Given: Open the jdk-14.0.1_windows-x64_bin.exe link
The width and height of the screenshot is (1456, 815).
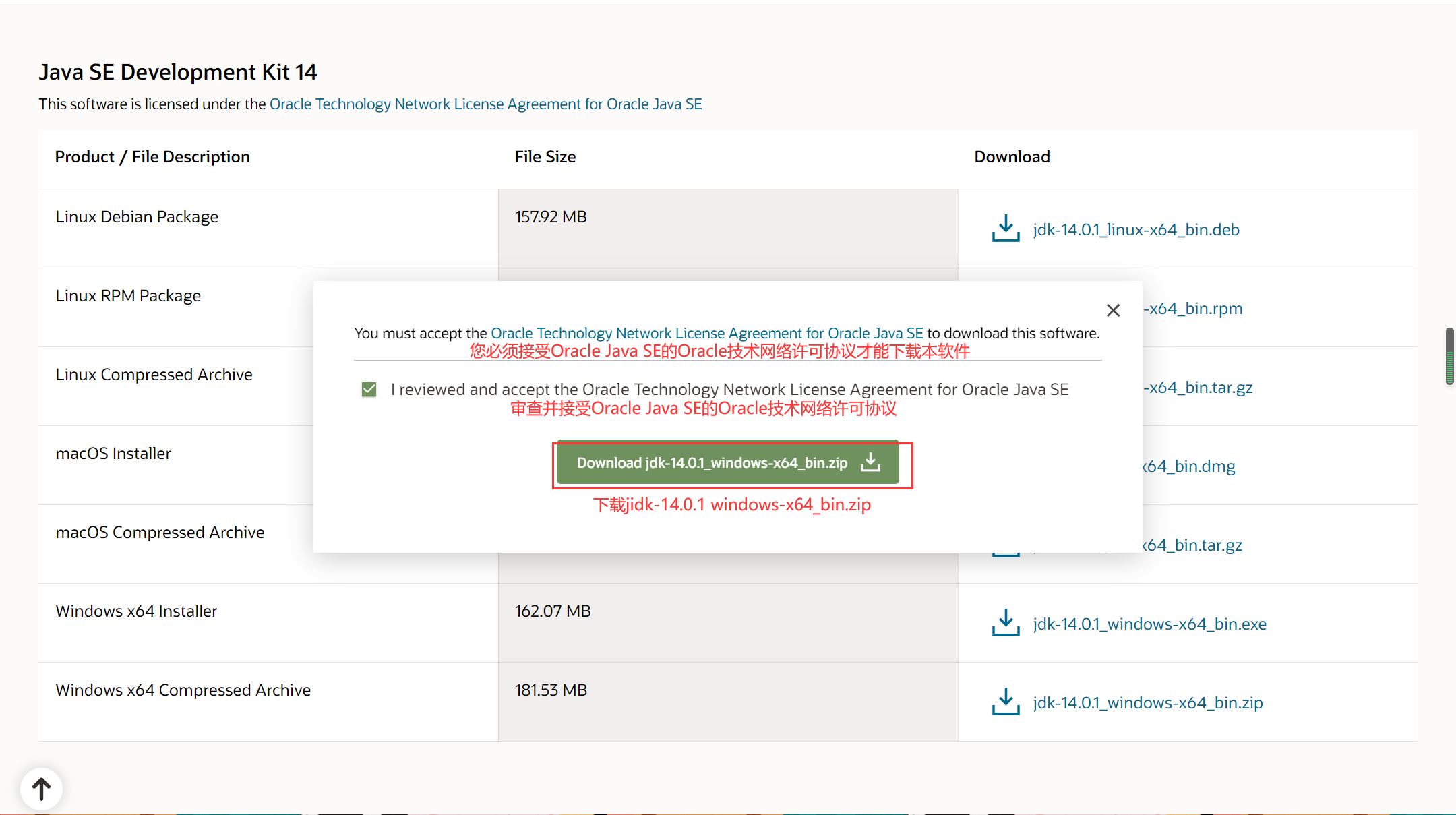Looking at the screenshot, I should [x=1149, y=624].
